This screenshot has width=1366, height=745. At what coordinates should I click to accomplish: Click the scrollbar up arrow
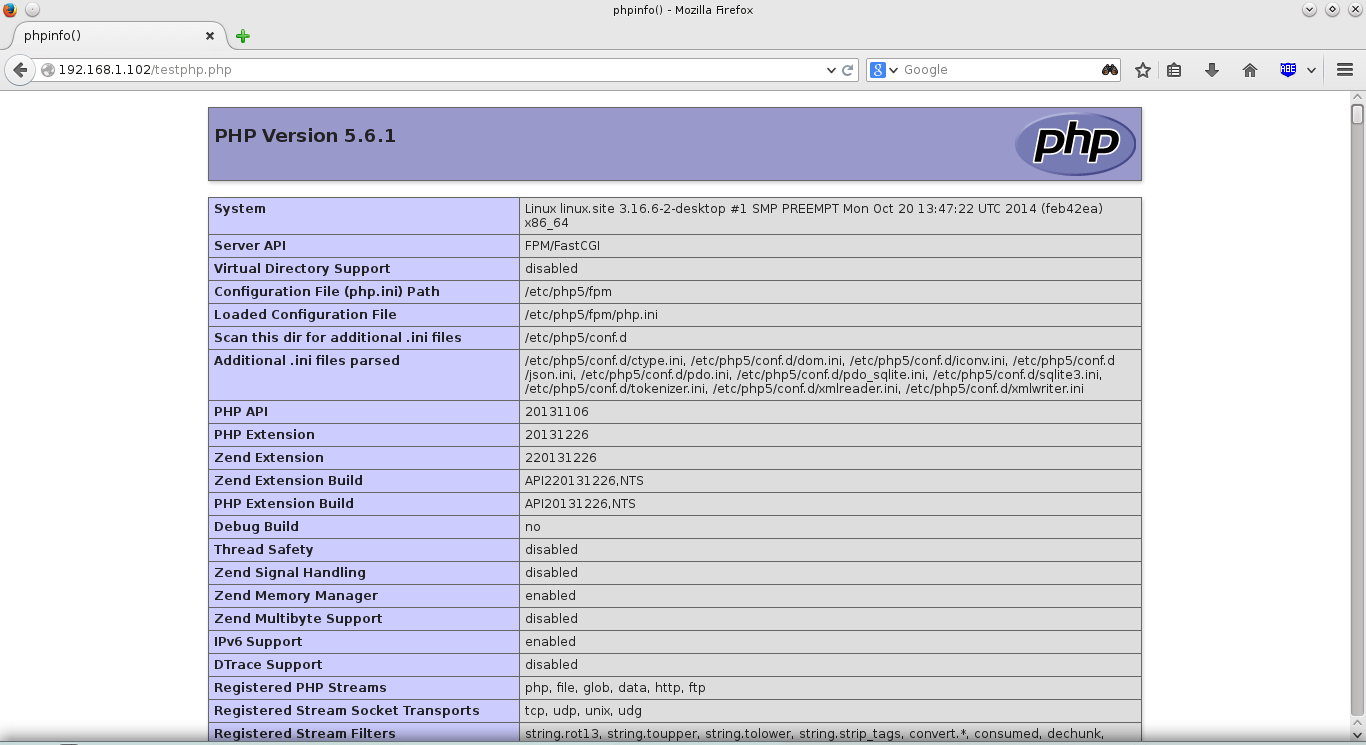[x=1357, y=97]
